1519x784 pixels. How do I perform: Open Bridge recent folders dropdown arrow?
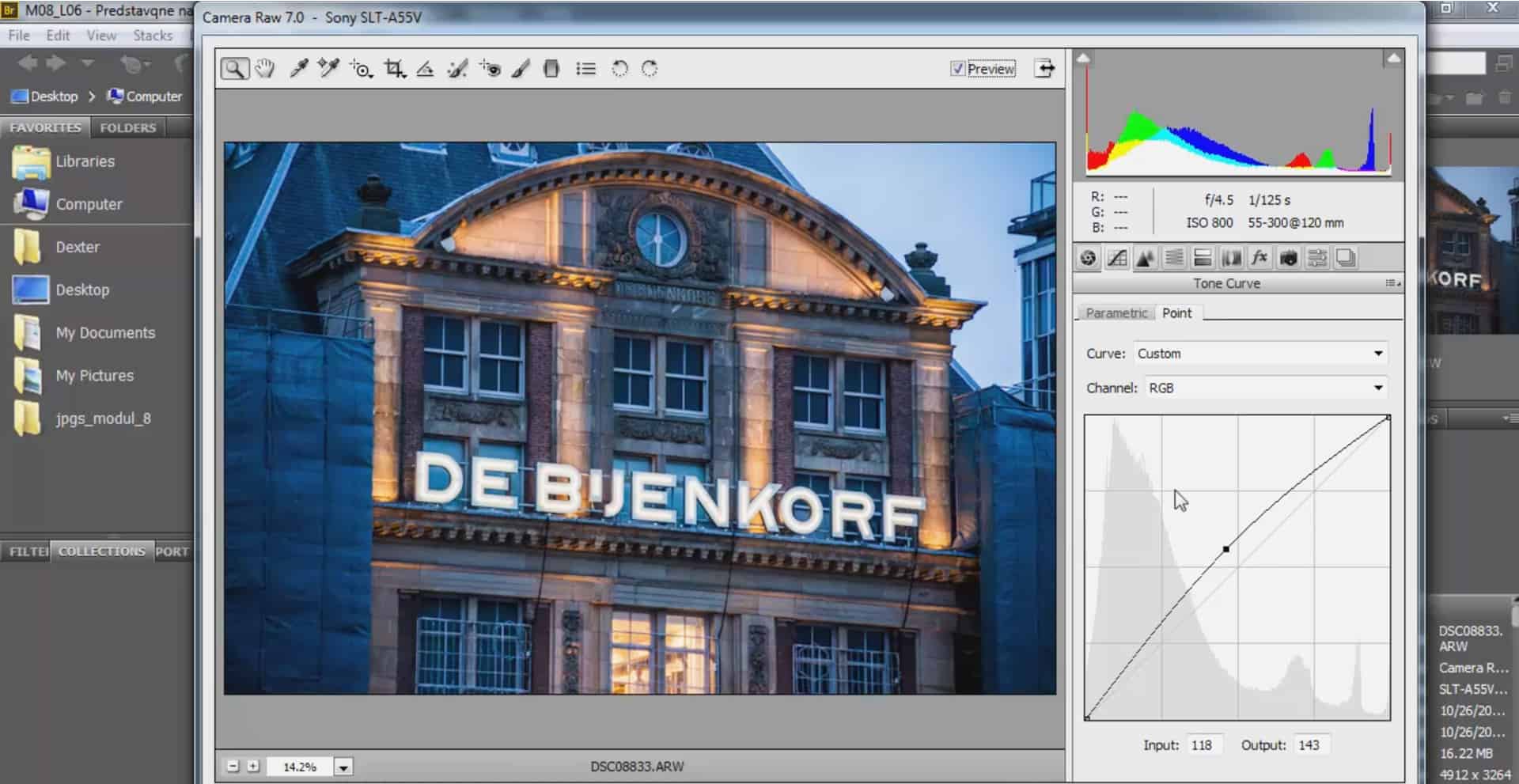[x=87, y=63]
